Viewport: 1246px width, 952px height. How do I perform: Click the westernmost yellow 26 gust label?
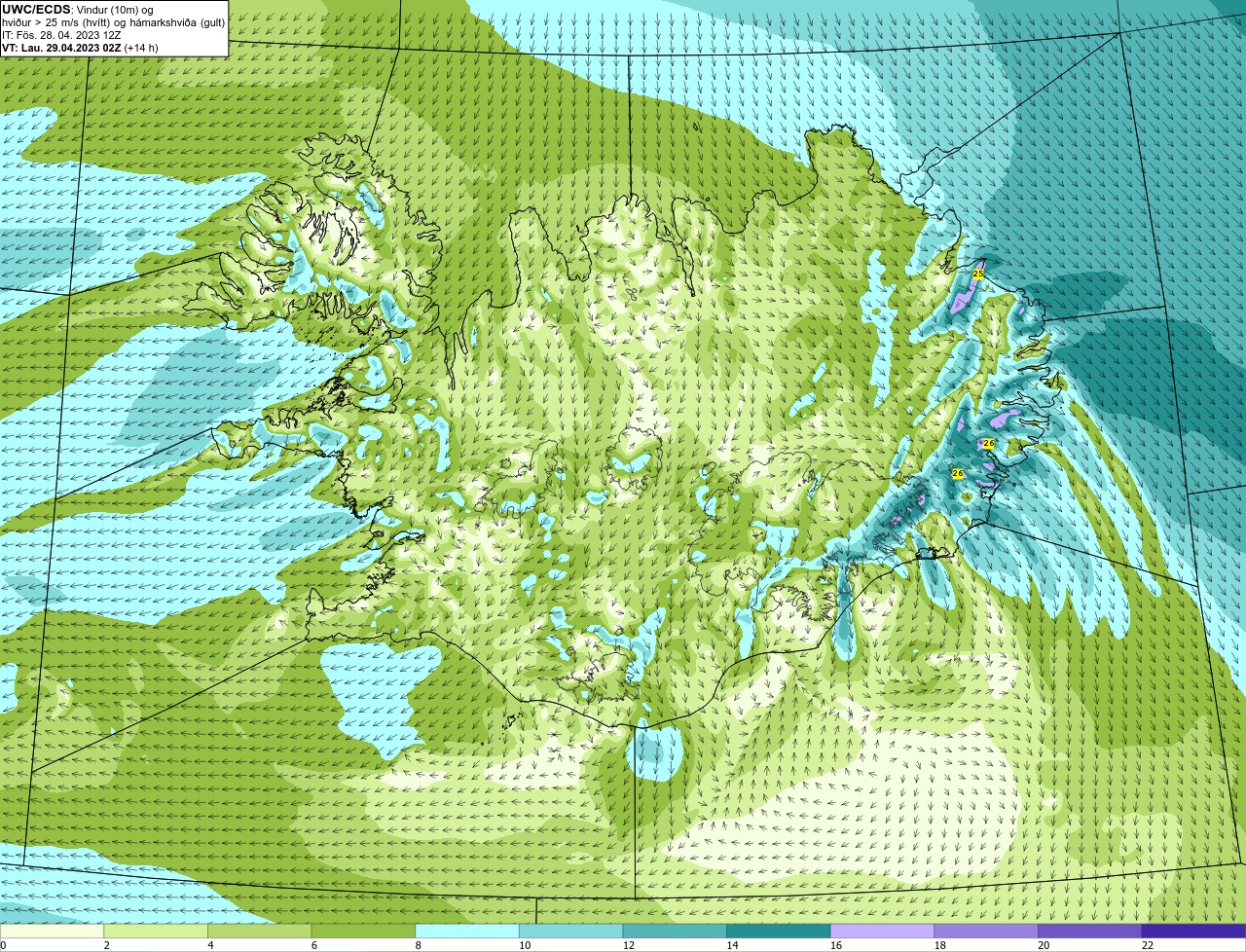pyautogui.click(x=958, y=473)
